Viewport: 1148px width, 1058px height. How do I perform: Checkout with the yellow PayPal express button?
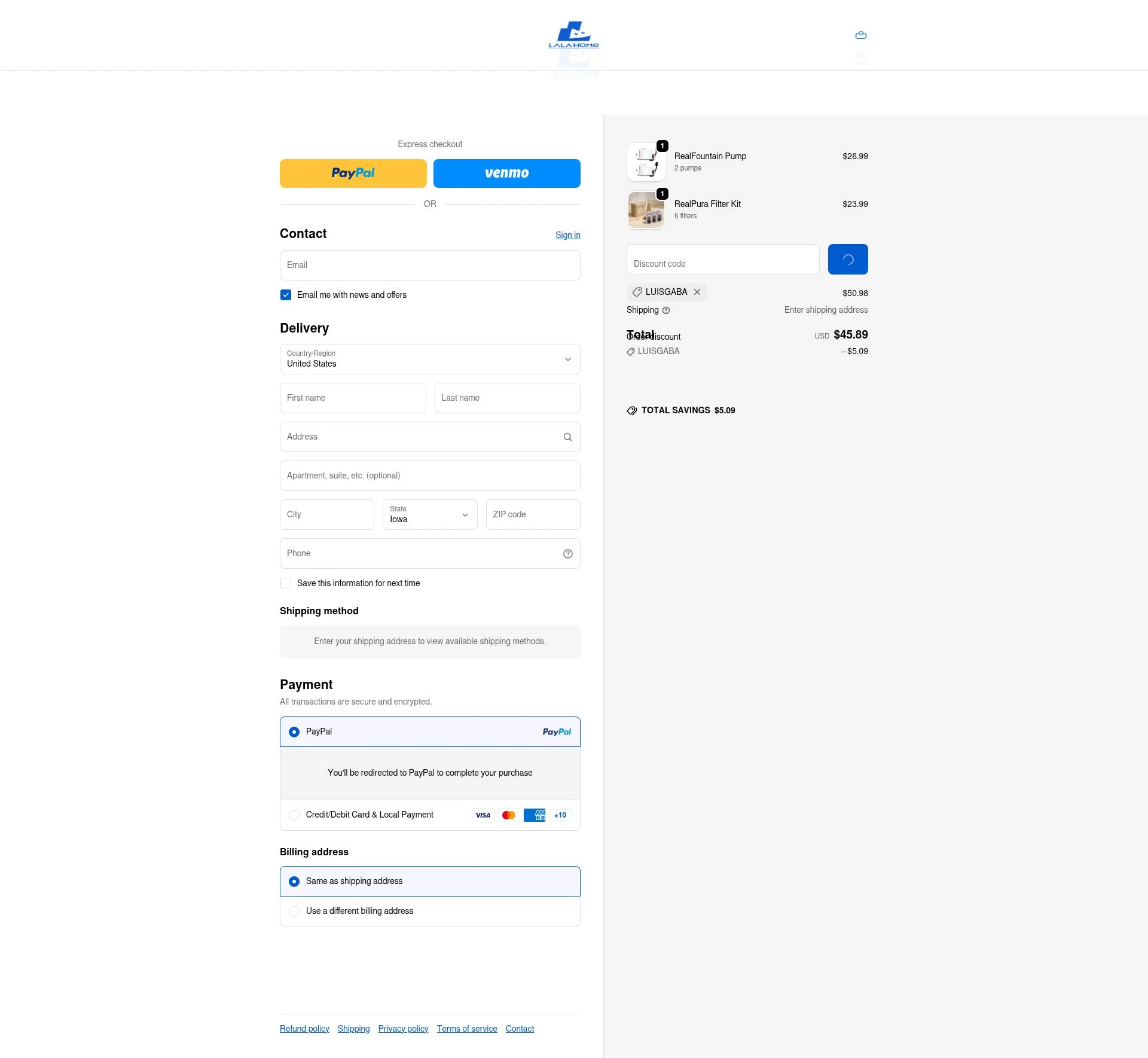[x=353, y=173]
